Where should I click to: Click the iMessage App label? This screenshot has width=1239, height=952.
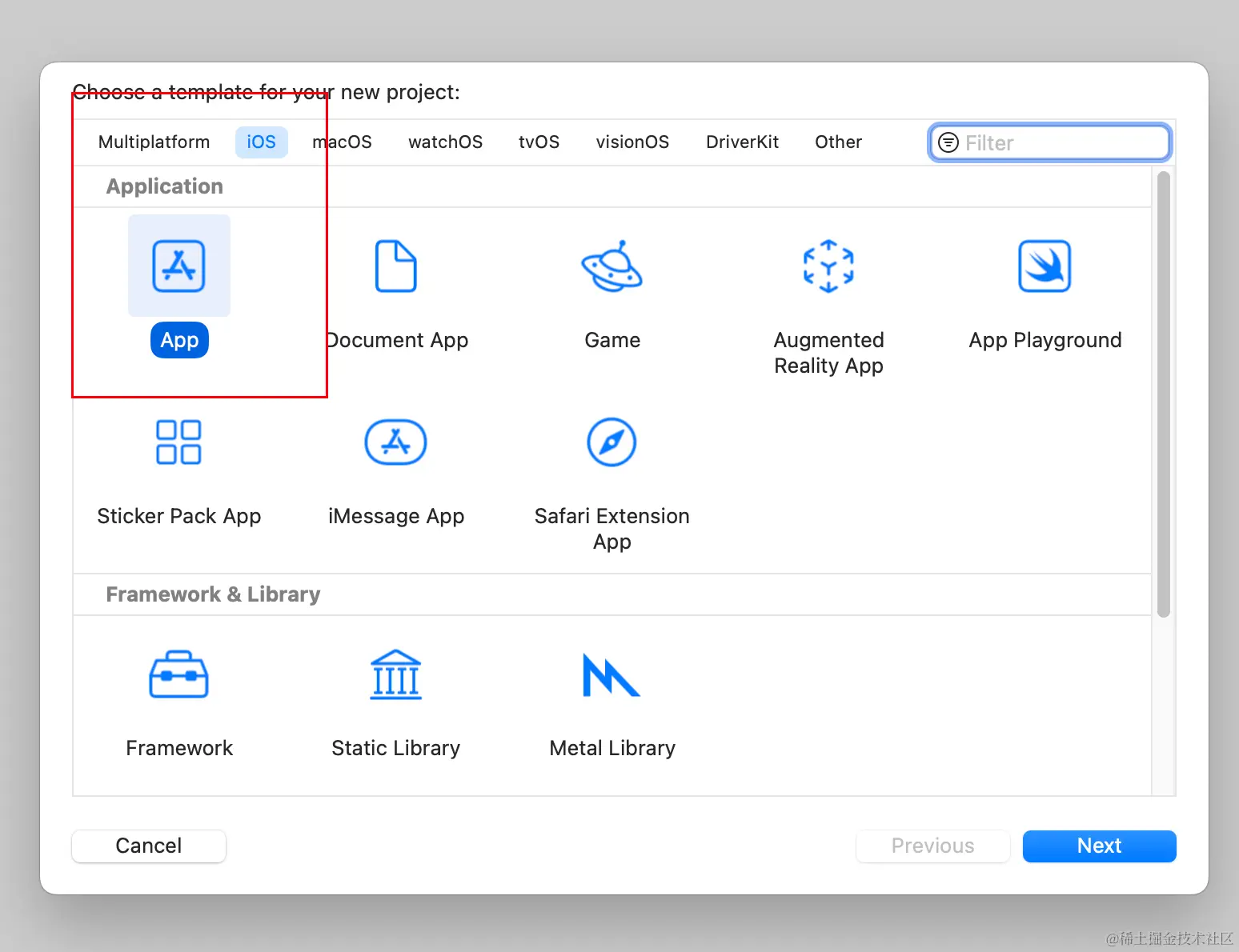tap(396, 516)
